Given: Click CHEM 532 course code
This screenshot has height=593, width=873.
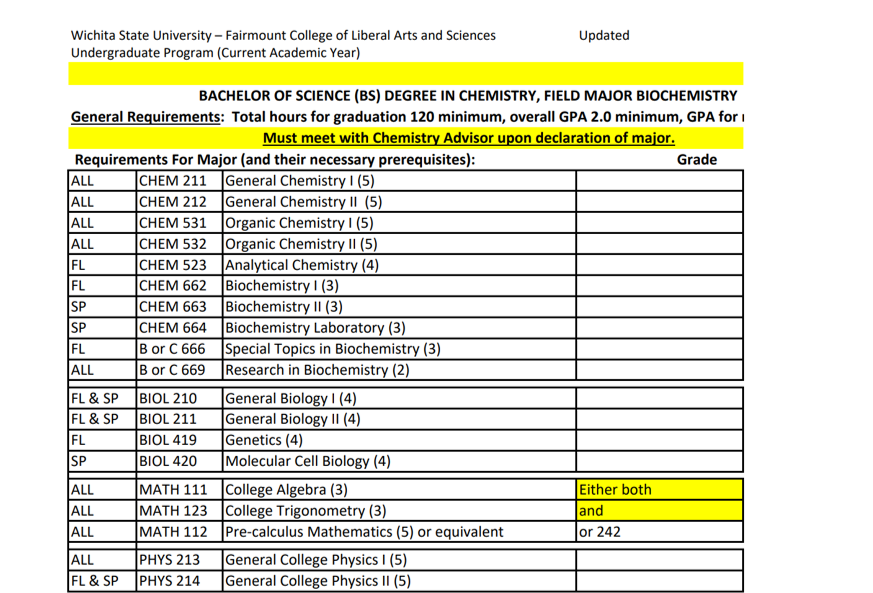Looking at the screenshot, I should click(x=173, y=244).
